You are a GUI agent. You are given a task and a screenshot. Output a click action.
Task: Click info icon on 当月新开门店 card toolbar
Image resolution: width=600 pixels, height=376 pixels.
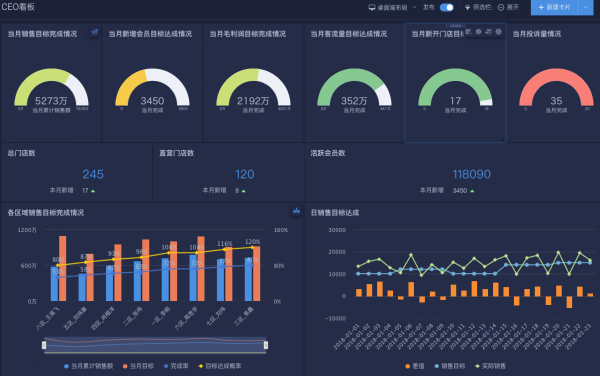pyautogui.click(x=478, y=32)
